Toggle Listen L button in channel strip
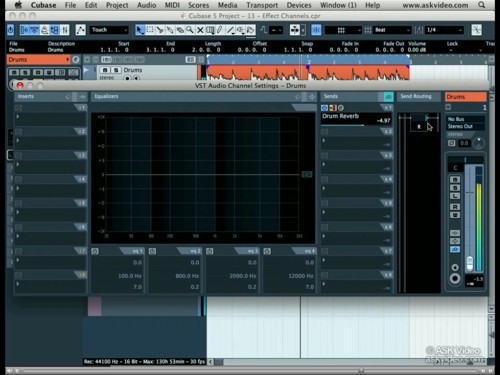This screenshot has width=500, height=375. coord(455,196)
